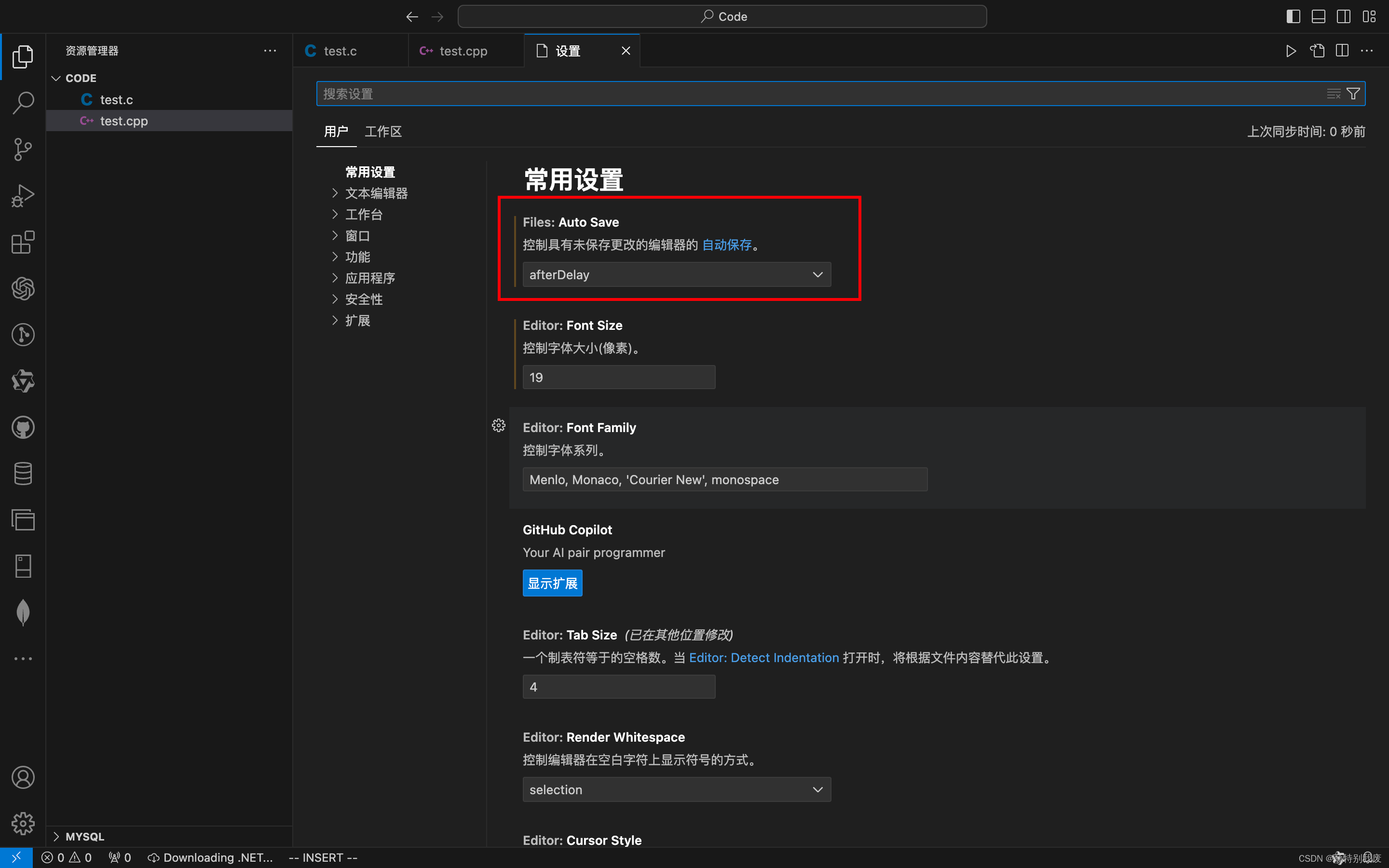
Task: Toggle the secondary sidebar visibility
Action: (1344, 17)
